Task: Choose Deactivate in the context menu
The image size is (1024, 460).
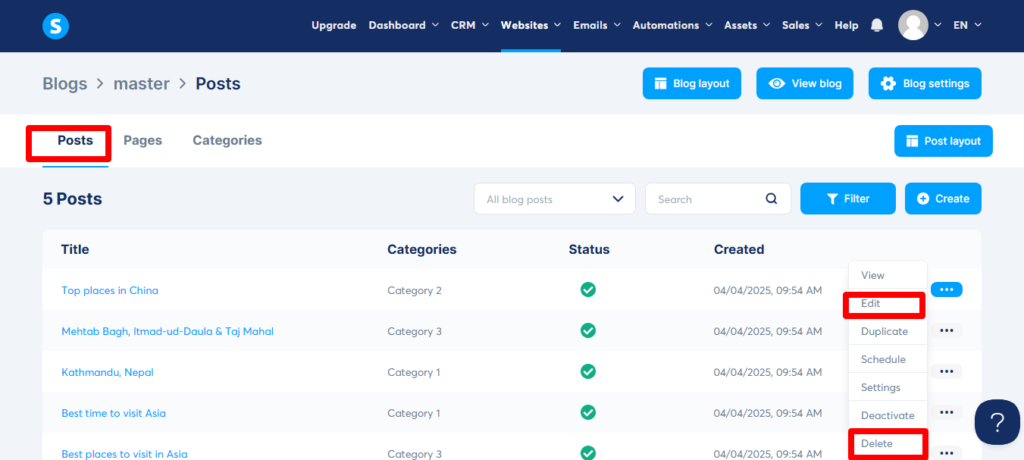Action: [888, 416]
